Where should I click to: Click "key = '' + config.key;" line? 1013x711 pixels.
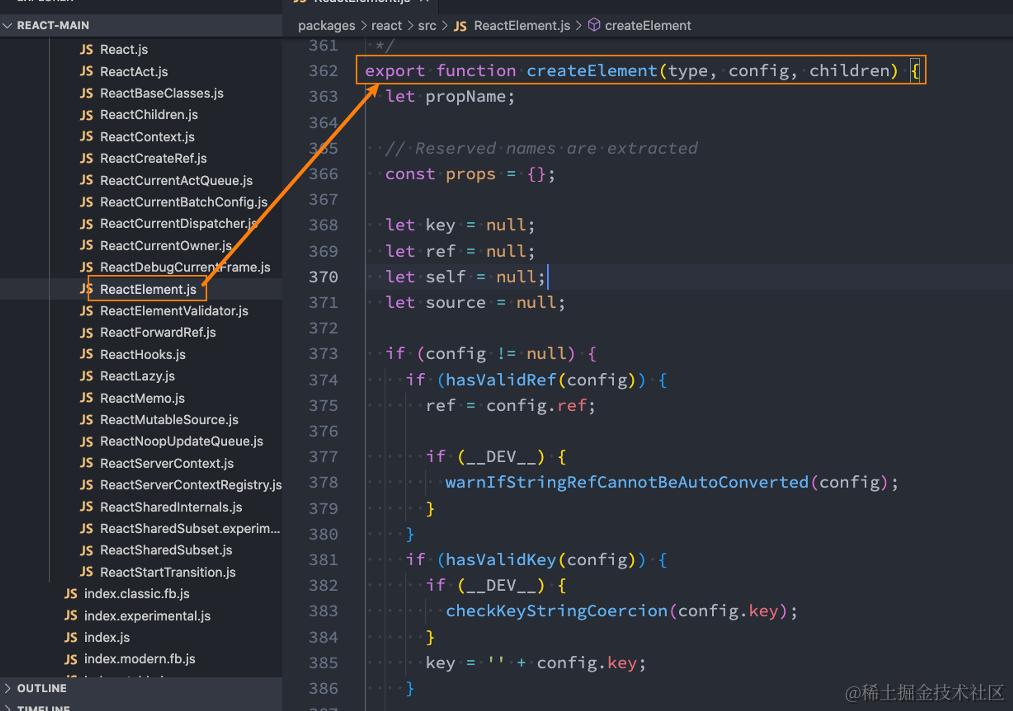(536, 663)
